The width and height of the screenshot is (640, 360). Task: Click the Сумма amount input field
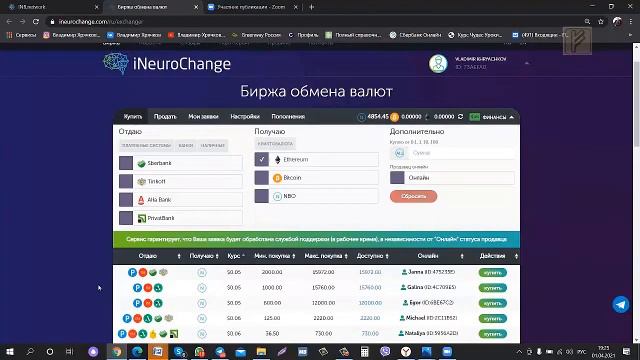(x=461, y=153)
